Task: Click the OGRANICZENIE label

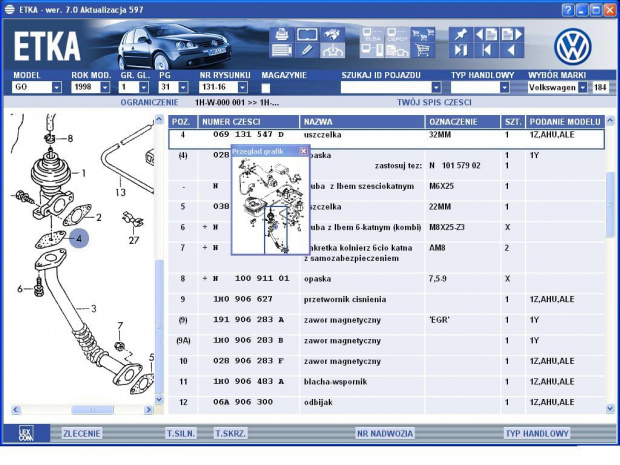Action: tap(149, 102)
